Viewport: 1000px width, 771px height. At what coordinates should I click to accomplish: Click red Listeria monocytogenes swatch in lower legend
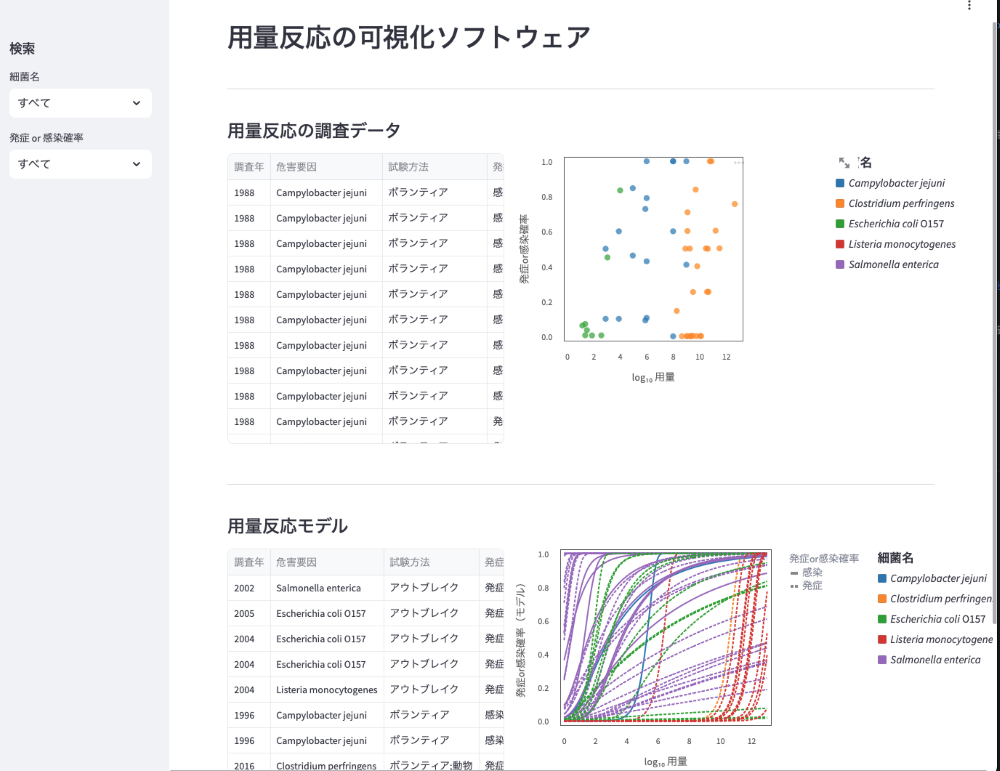[x=882, y=640]
